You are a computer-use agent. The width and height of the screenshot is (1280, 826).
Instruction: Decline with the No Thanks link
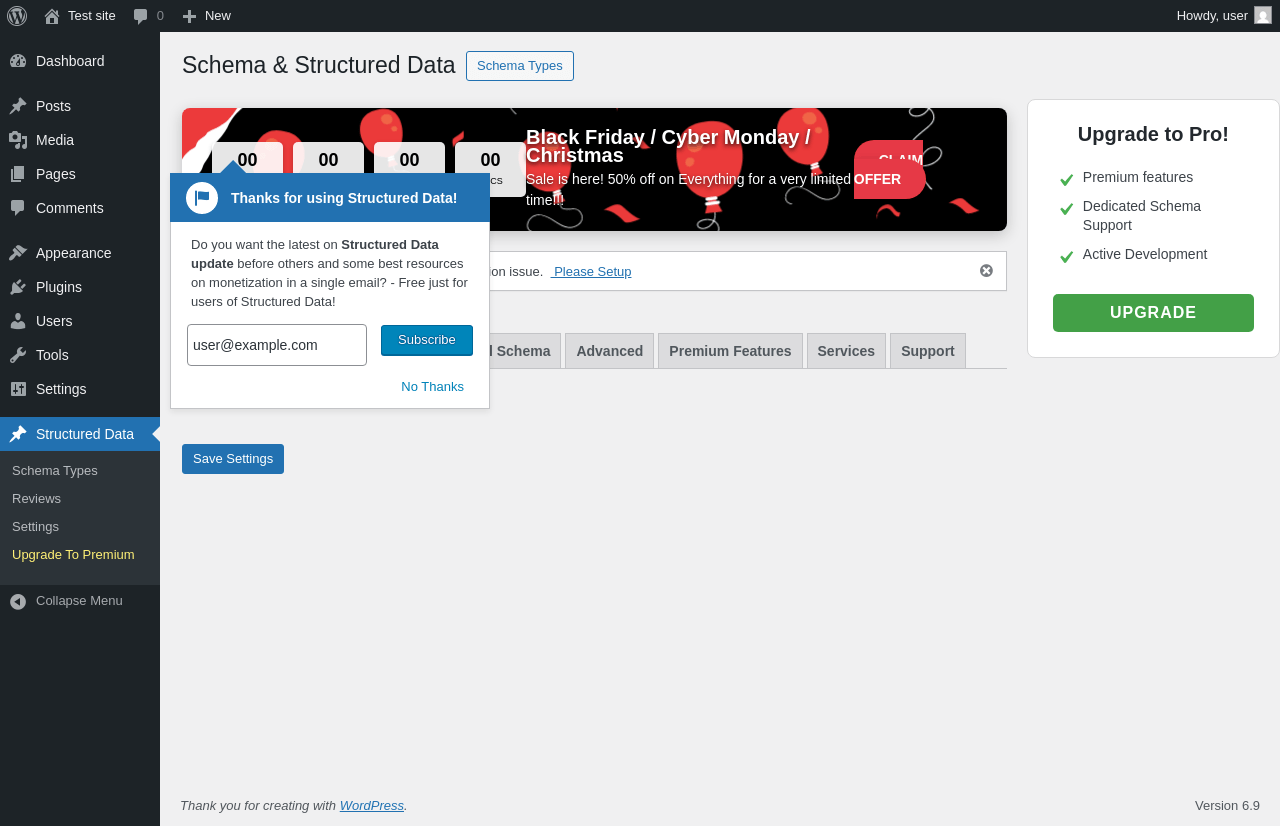[432, 387]
